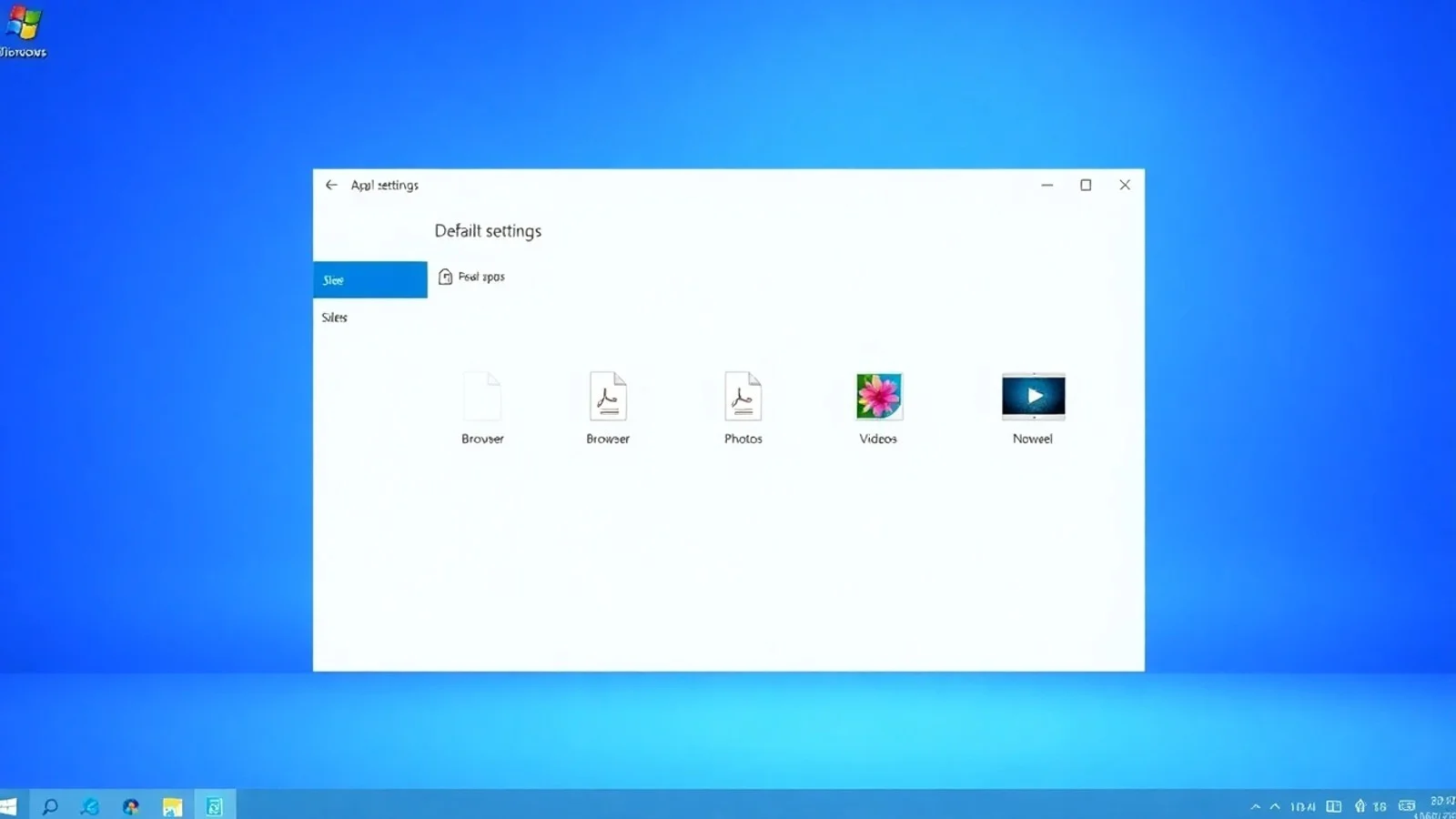Image resolution: width=1456 pixels, height=819 pixels.
Task: Maximize the Appl settings window
Action: (x=1086, y=185)
